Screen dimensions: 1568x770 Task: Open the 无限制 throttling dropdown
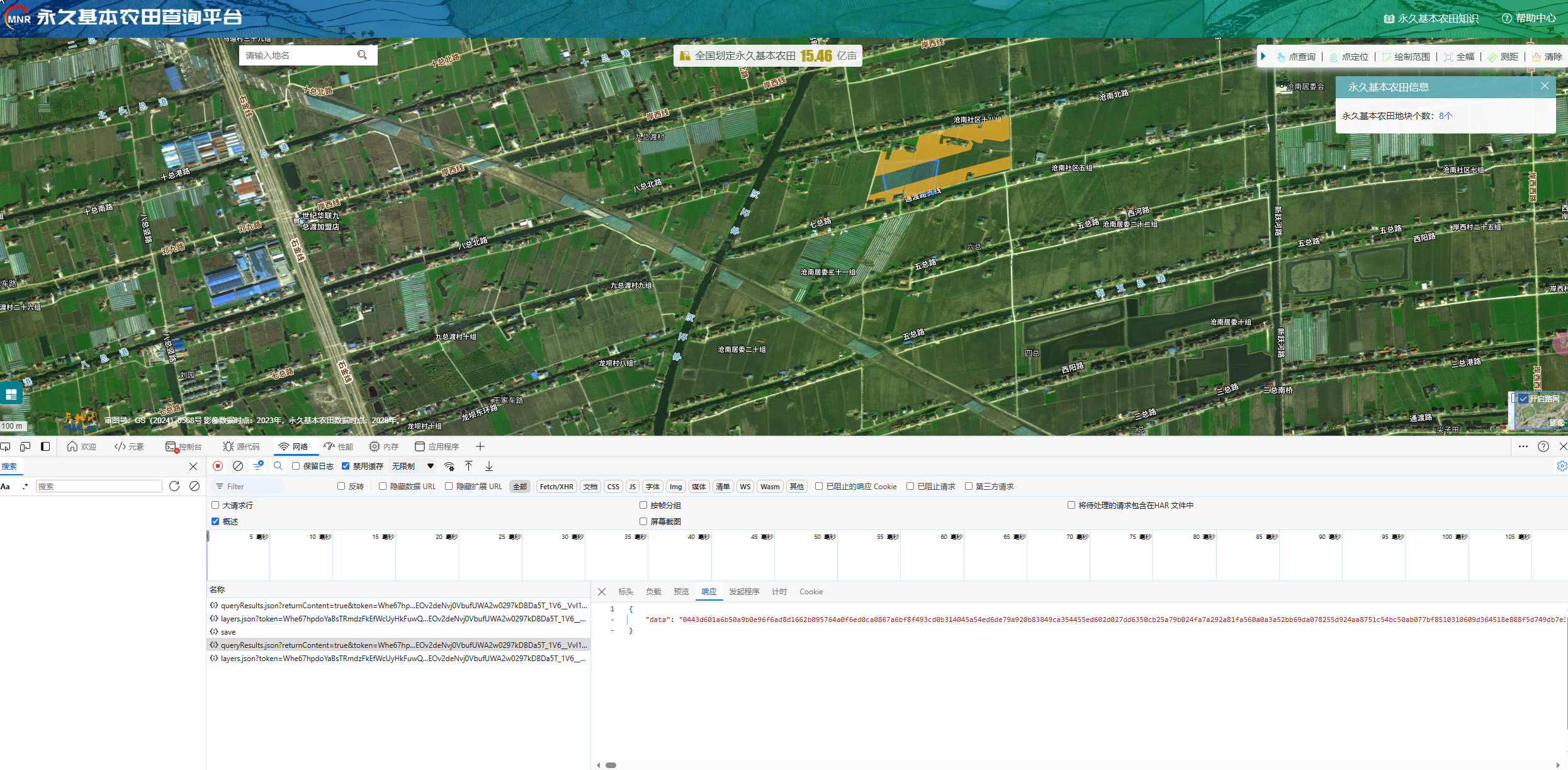coord(412,466)
